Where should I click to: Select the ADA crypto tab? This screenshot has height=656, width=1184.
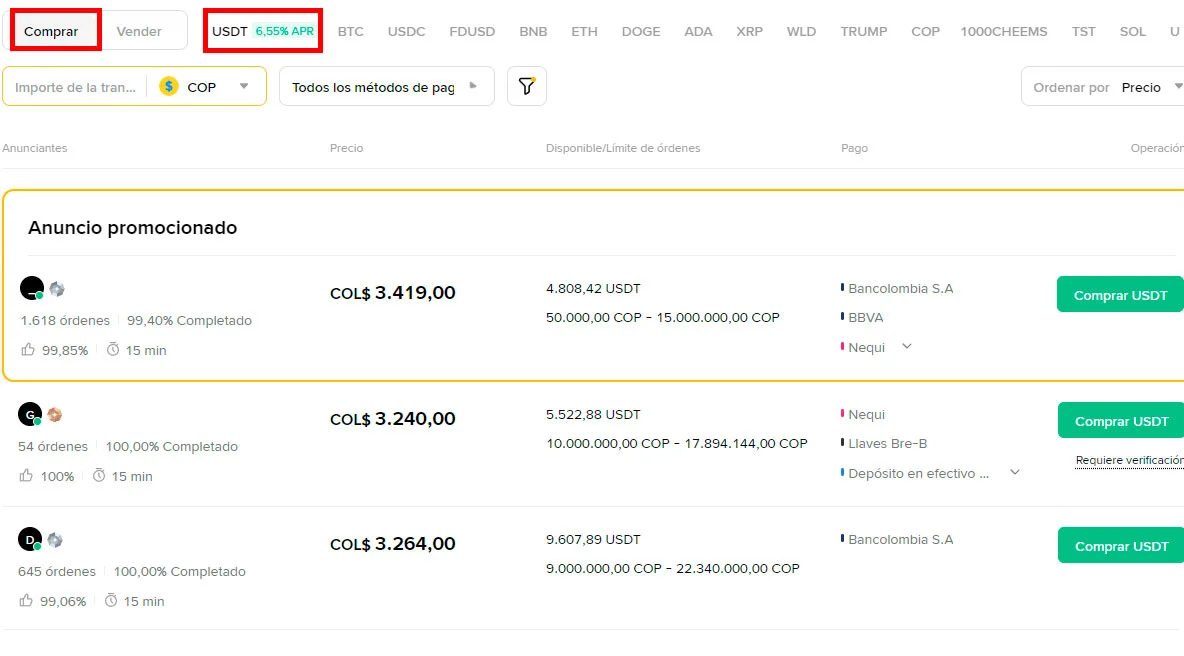(x=698, y=32)
